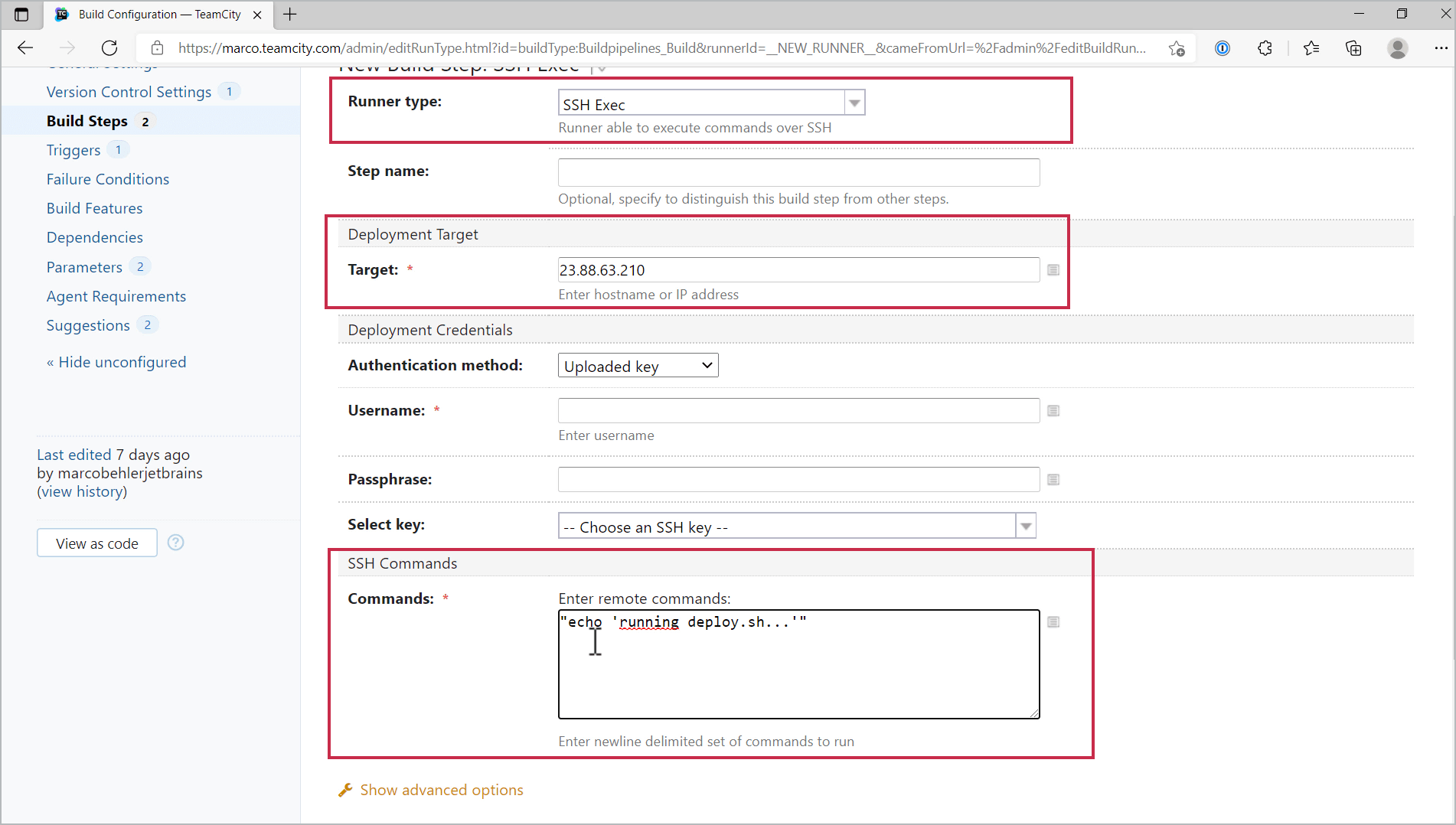Add this page to favorites star icon
Screen dimensions: 1456x825
click(x=1177, y=48)
